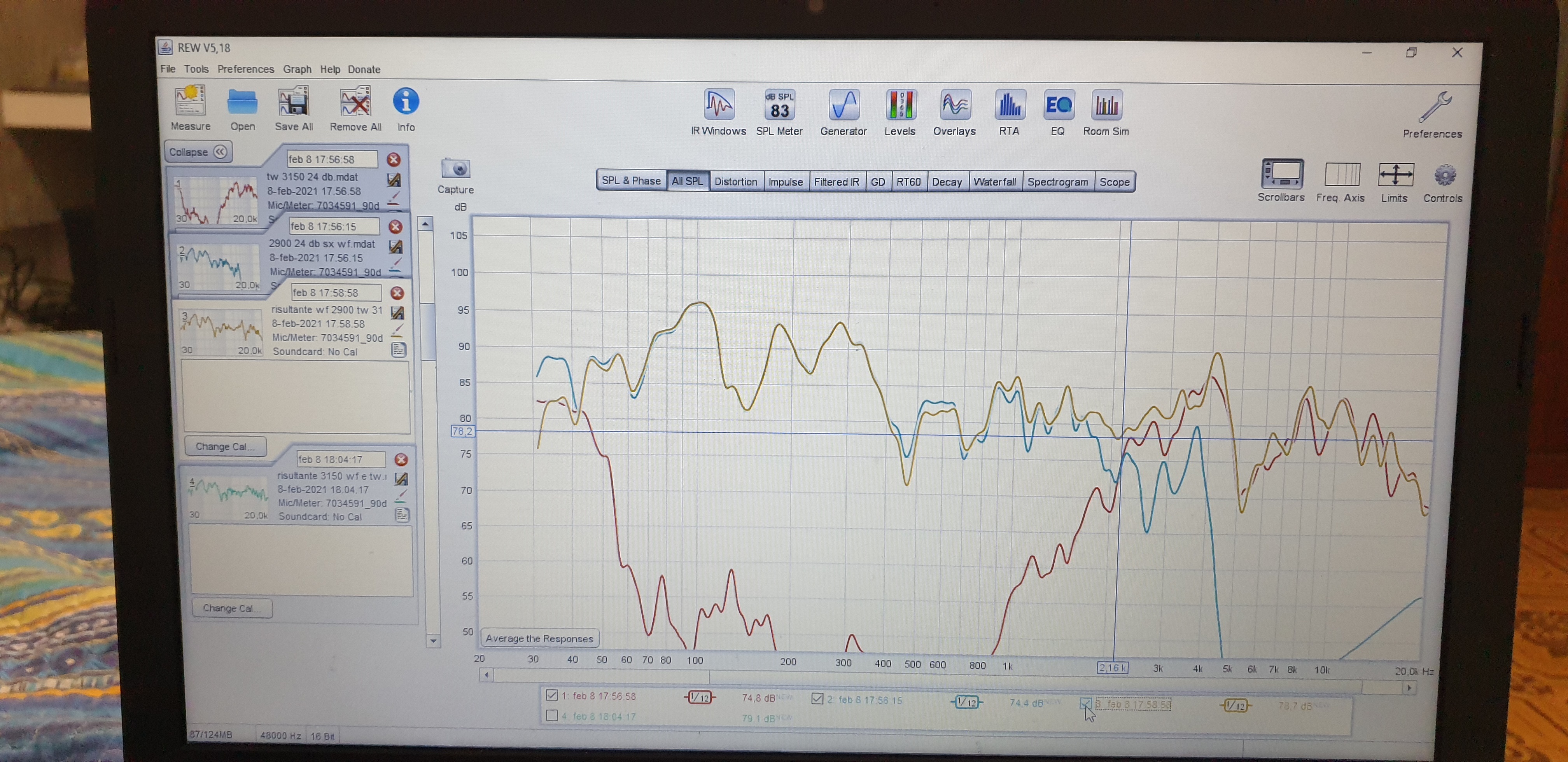Open the File menu
Image resolution: width=1568 pixels, height=762 pixels.
[x=167, y=69]
